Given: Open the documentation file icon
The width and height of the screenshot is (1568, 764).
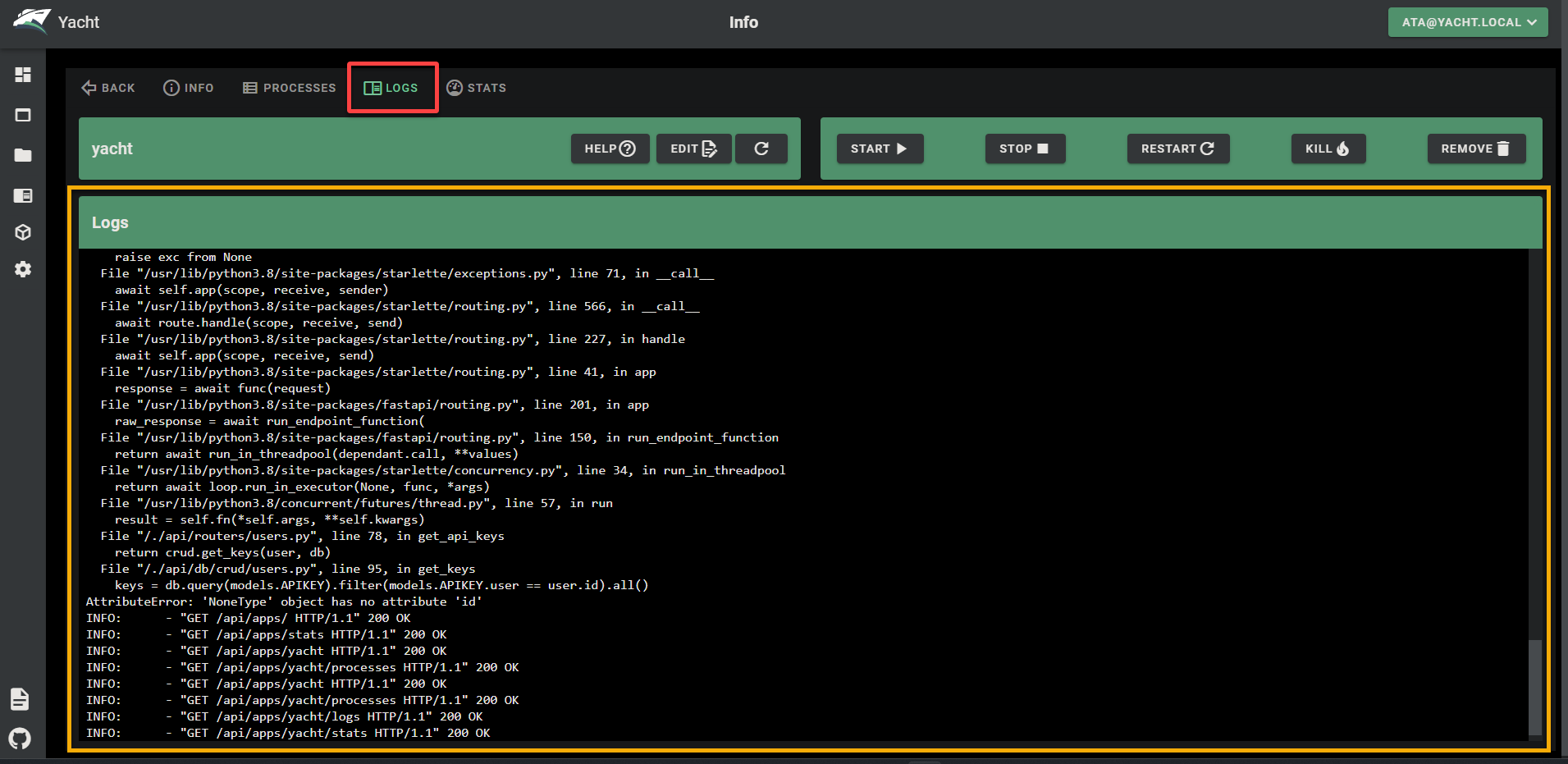Looking at the screenshot, I should [20, 699].
